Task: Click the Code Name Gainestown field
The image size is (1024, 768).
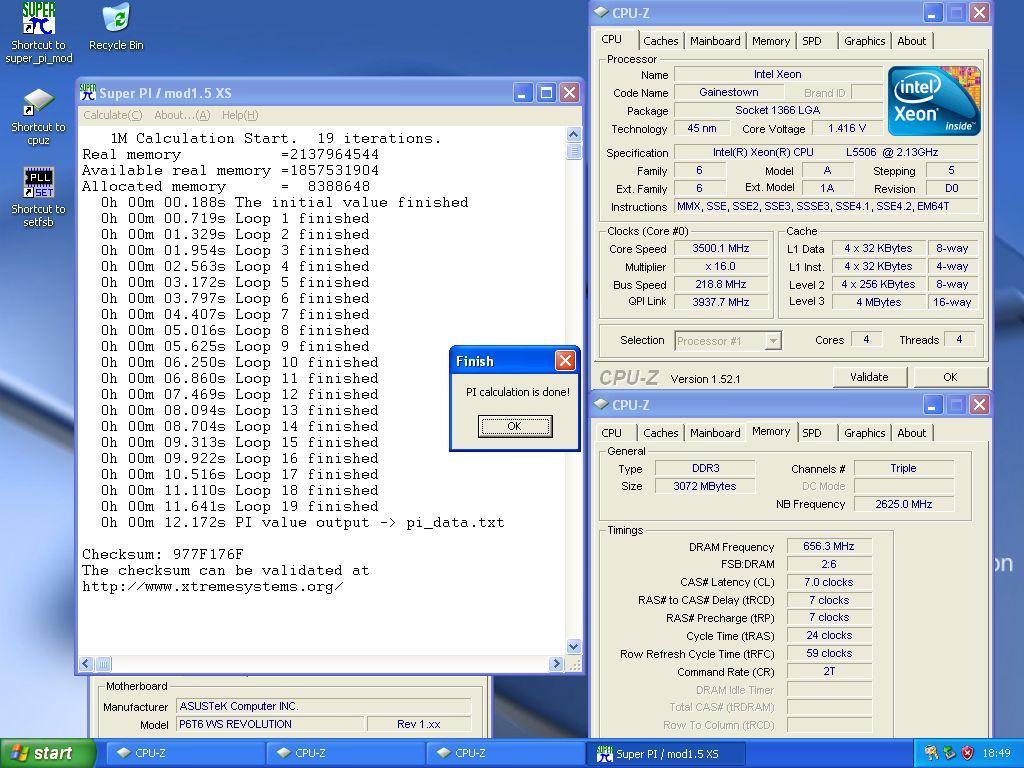Action: (x=729, y=92)
